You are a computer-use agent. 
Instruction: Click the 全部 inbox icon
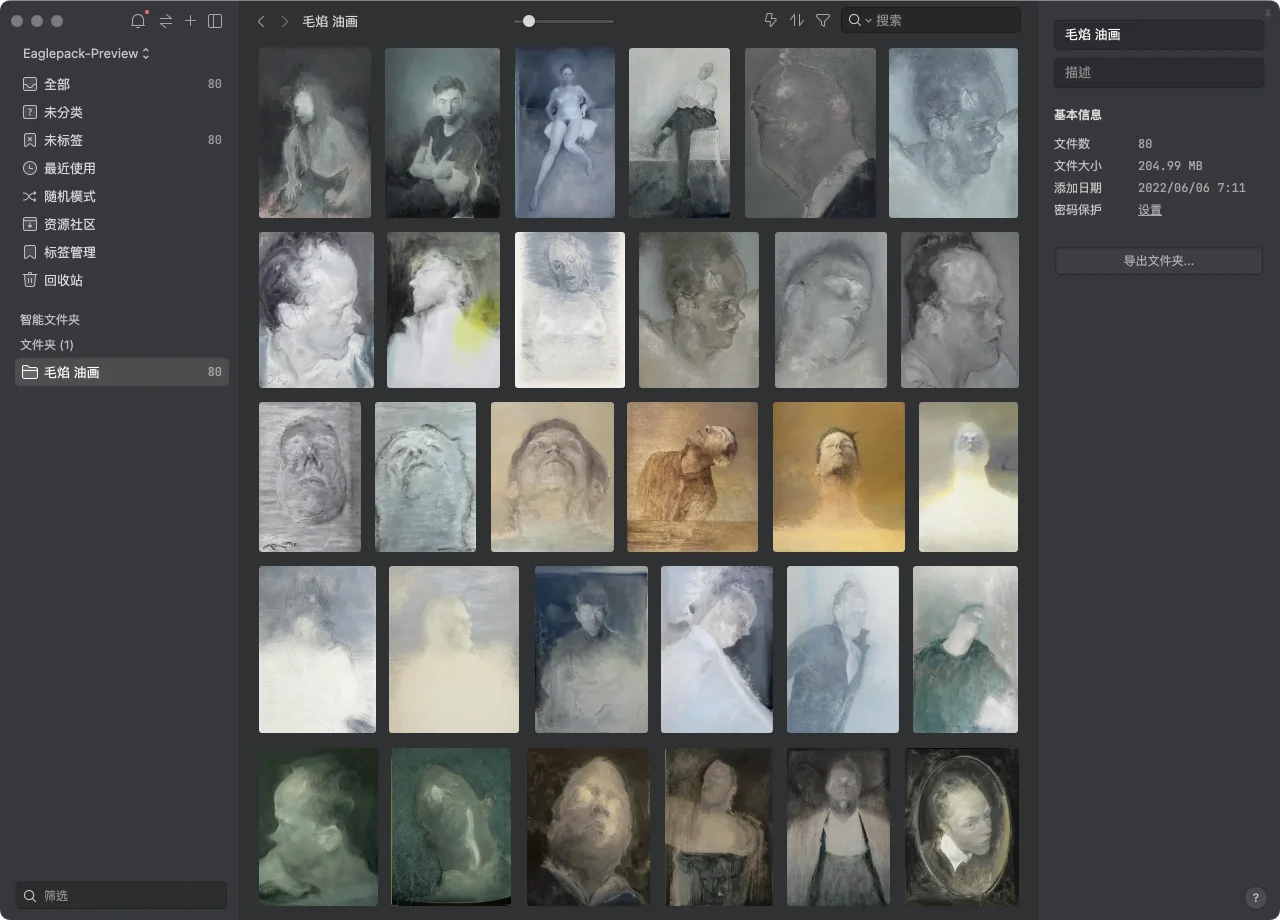tap(30, 84)
